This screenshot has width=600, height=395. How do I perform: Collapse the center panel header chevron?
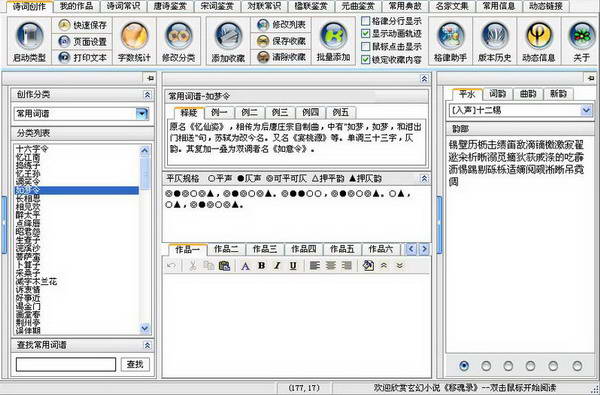point(424,79)
